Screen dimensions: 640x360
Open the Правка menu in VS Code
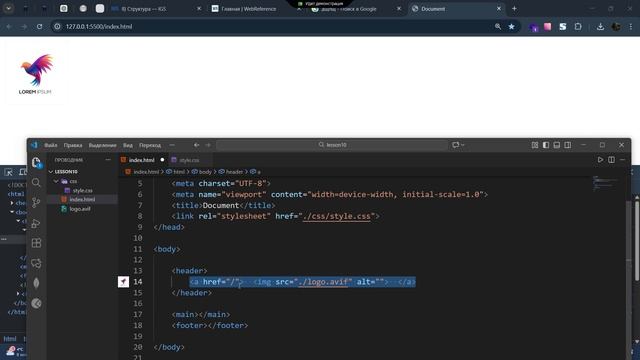click(73, 145)
